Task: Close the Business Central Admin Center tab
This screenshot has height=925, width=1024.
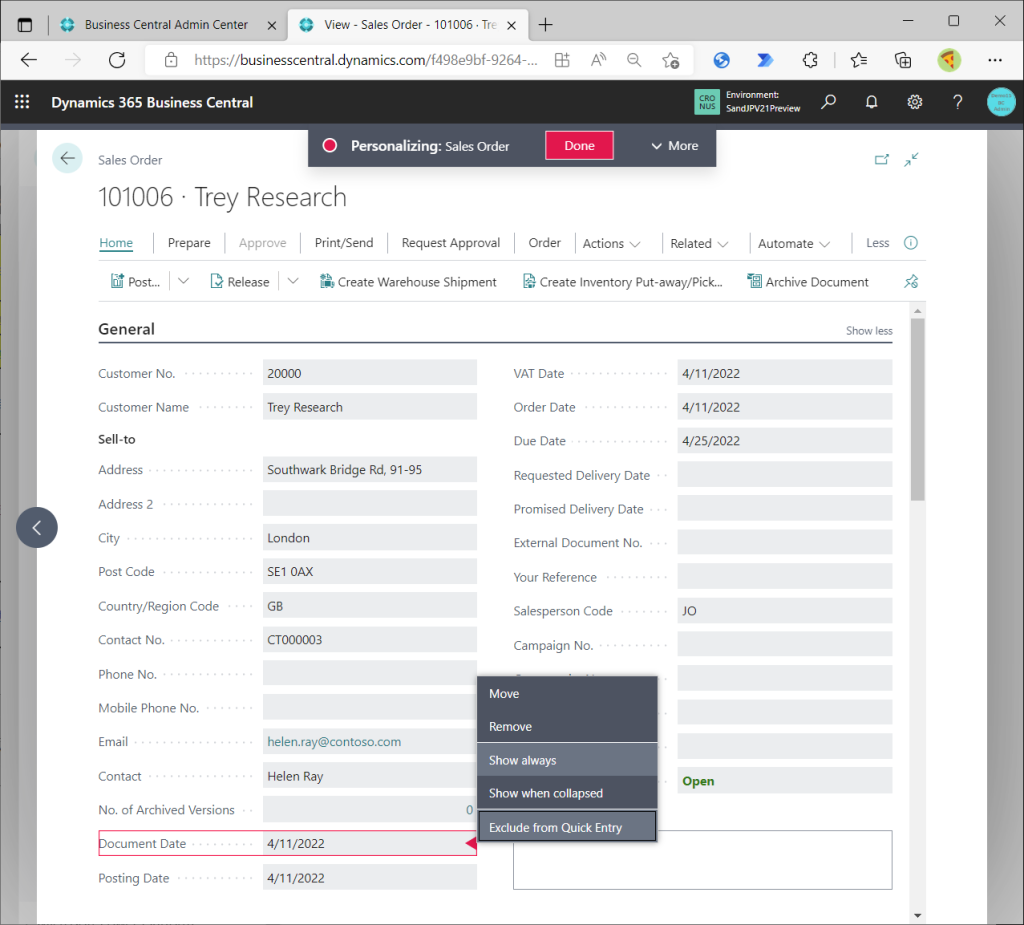Action: [272, 25]
